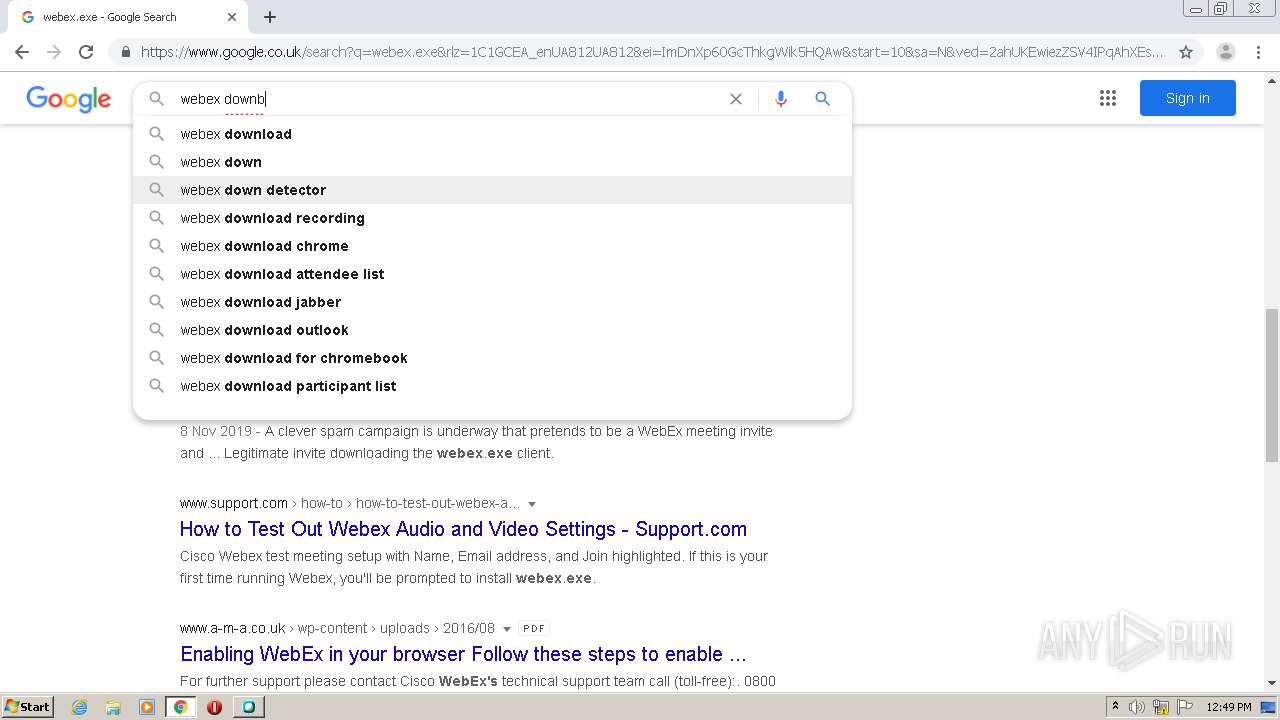Pick the 'webex down detector' suggestion
The width and height of the screenshot is (1280, 720).
tap(492, 190)
